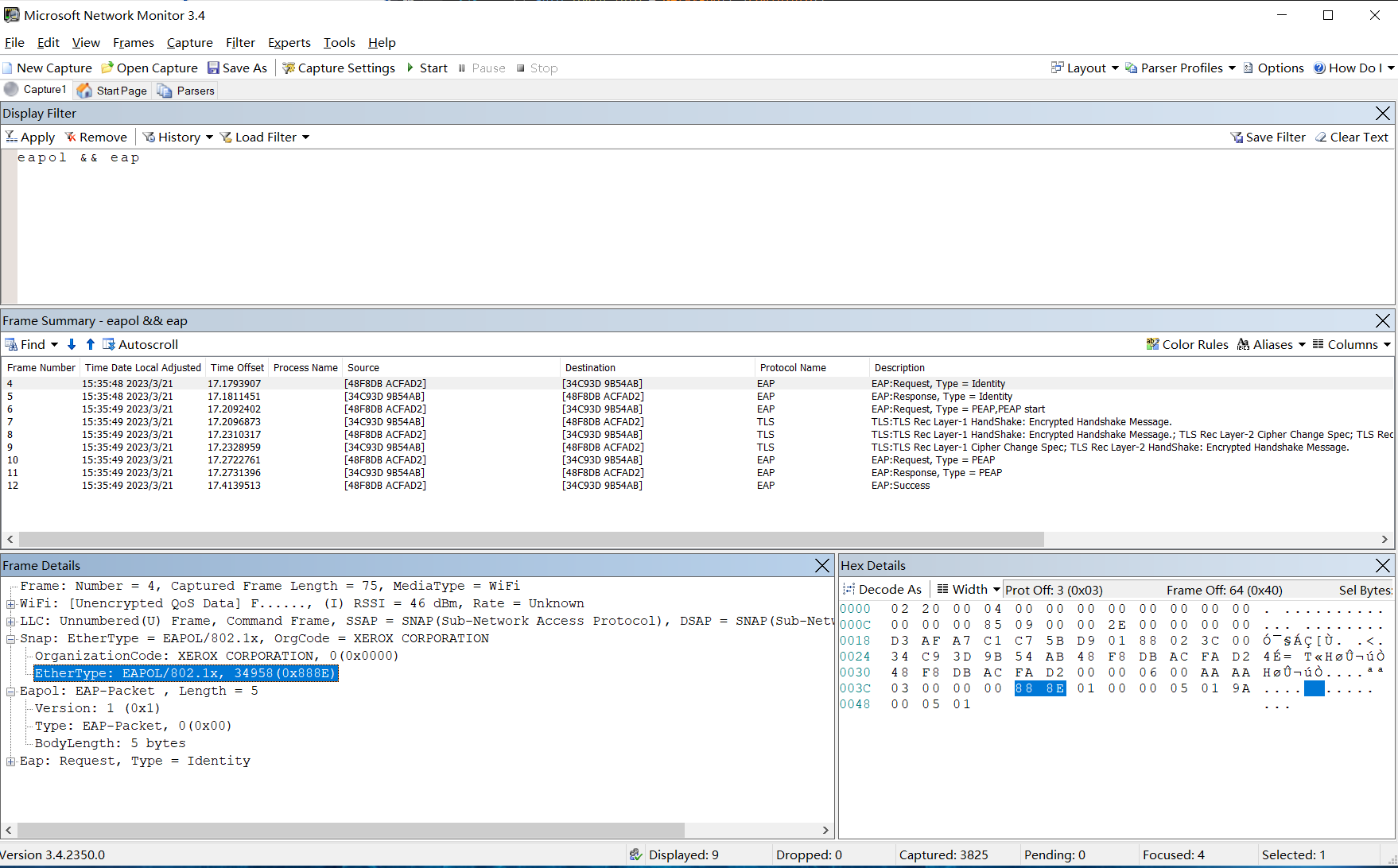The width and height of the screenshot is (1398, 868).
Task: Open the Parser Profiles dropdown
Action: click(x=1180, y=68)
